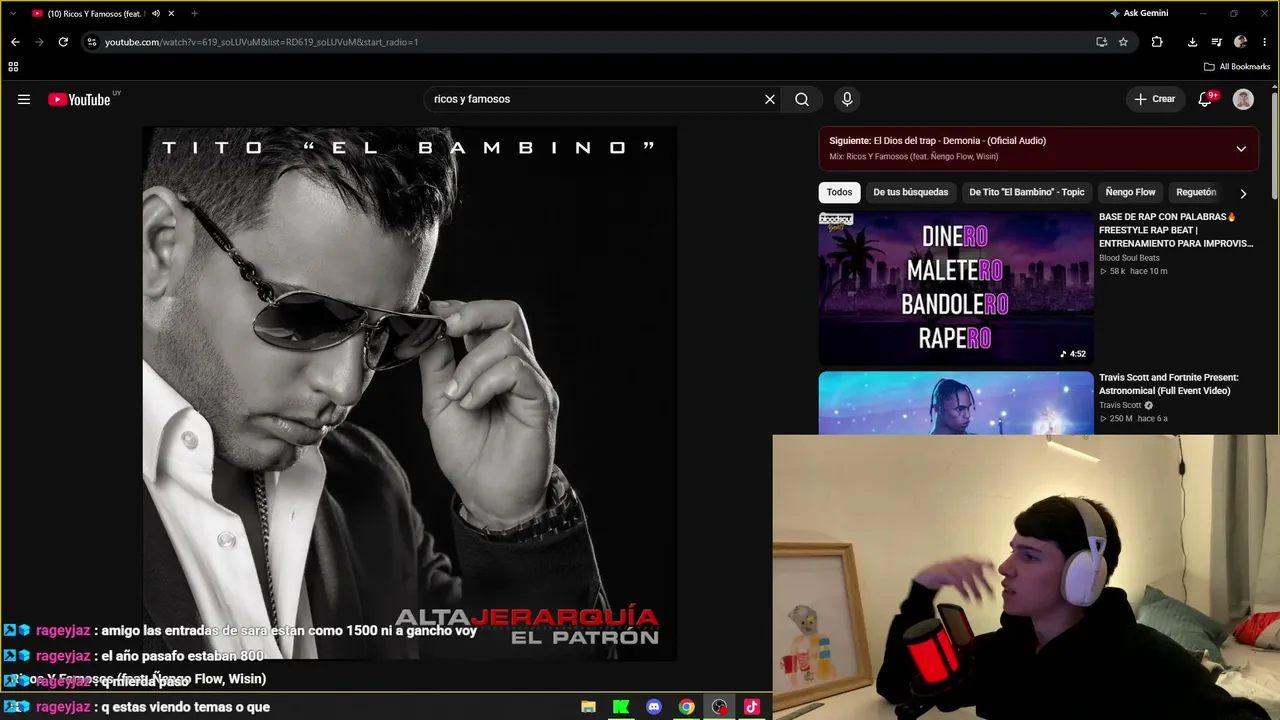Open the All Bookmarks folder
The height and width of the screenshot is (720, 1280).
[1237, 67]
